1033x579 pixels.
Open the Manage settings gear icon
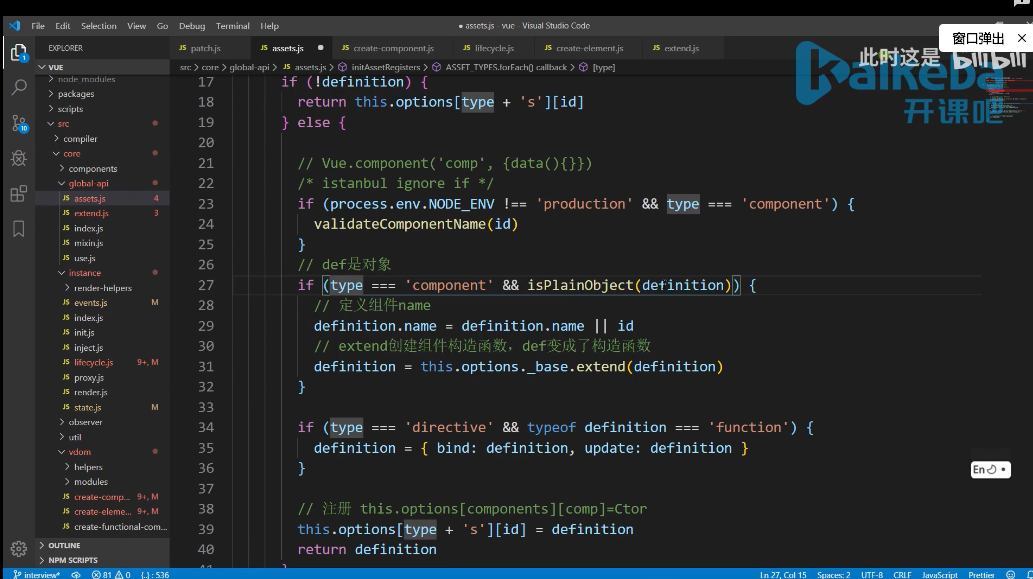pos(18,548)
